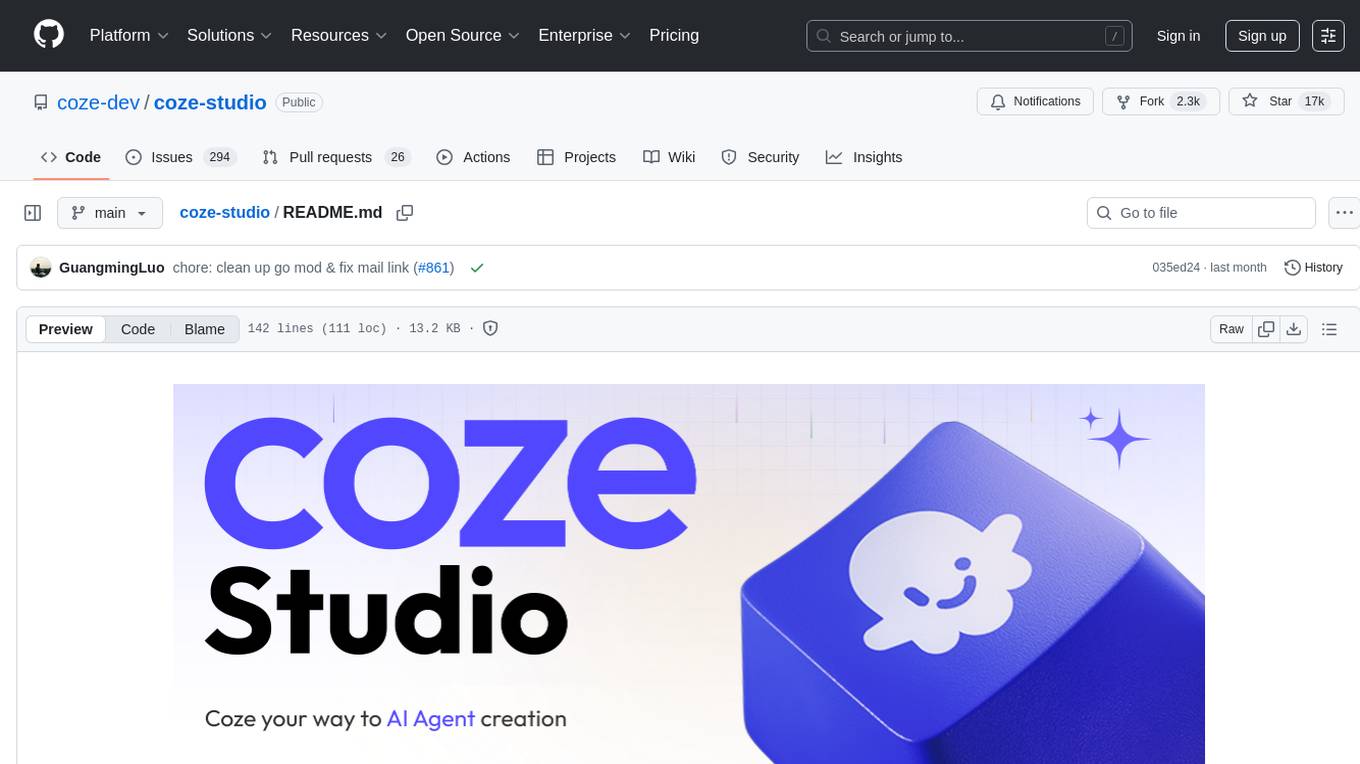Click the shield icon beside file size
Screen dimensions: 1360x764
(x=491, y=328)
